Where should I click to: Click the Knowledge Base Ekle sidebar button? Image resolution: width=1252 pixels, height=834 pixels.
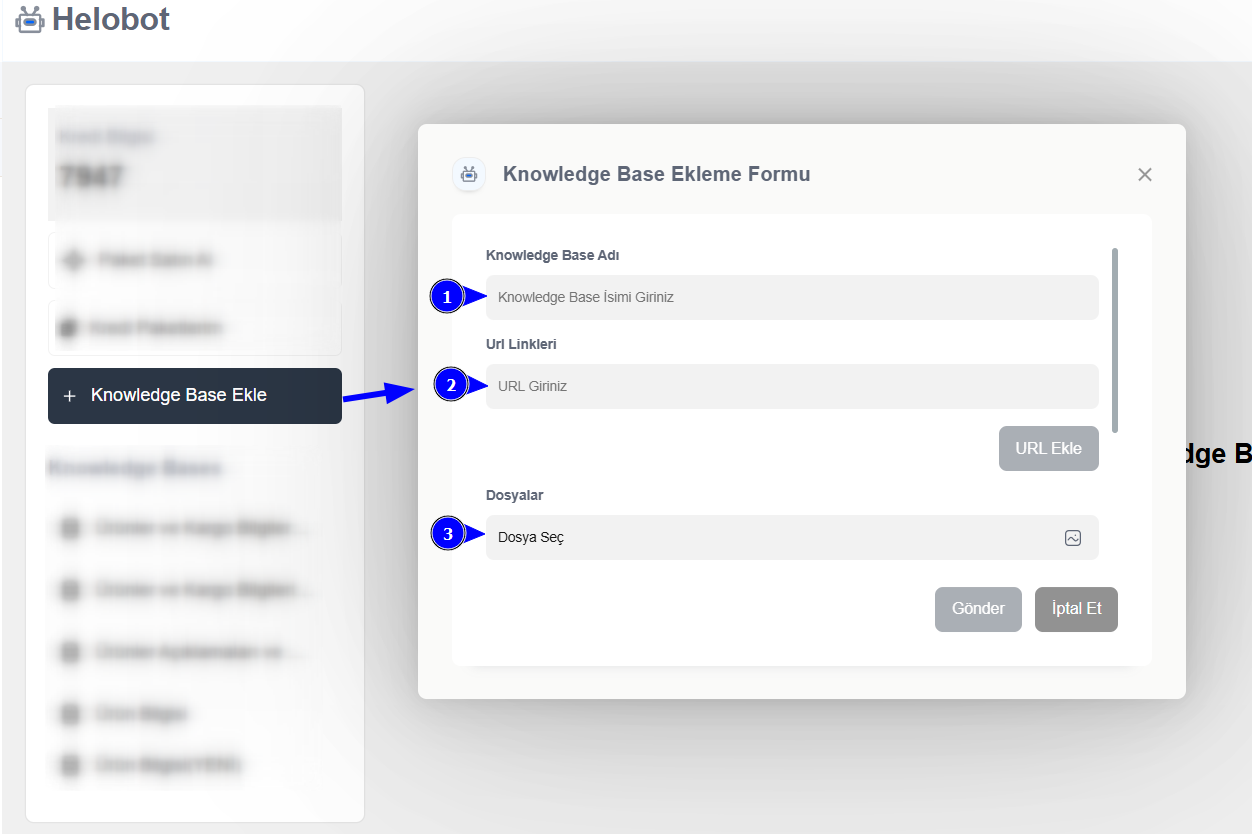click(x=195, y=396)
